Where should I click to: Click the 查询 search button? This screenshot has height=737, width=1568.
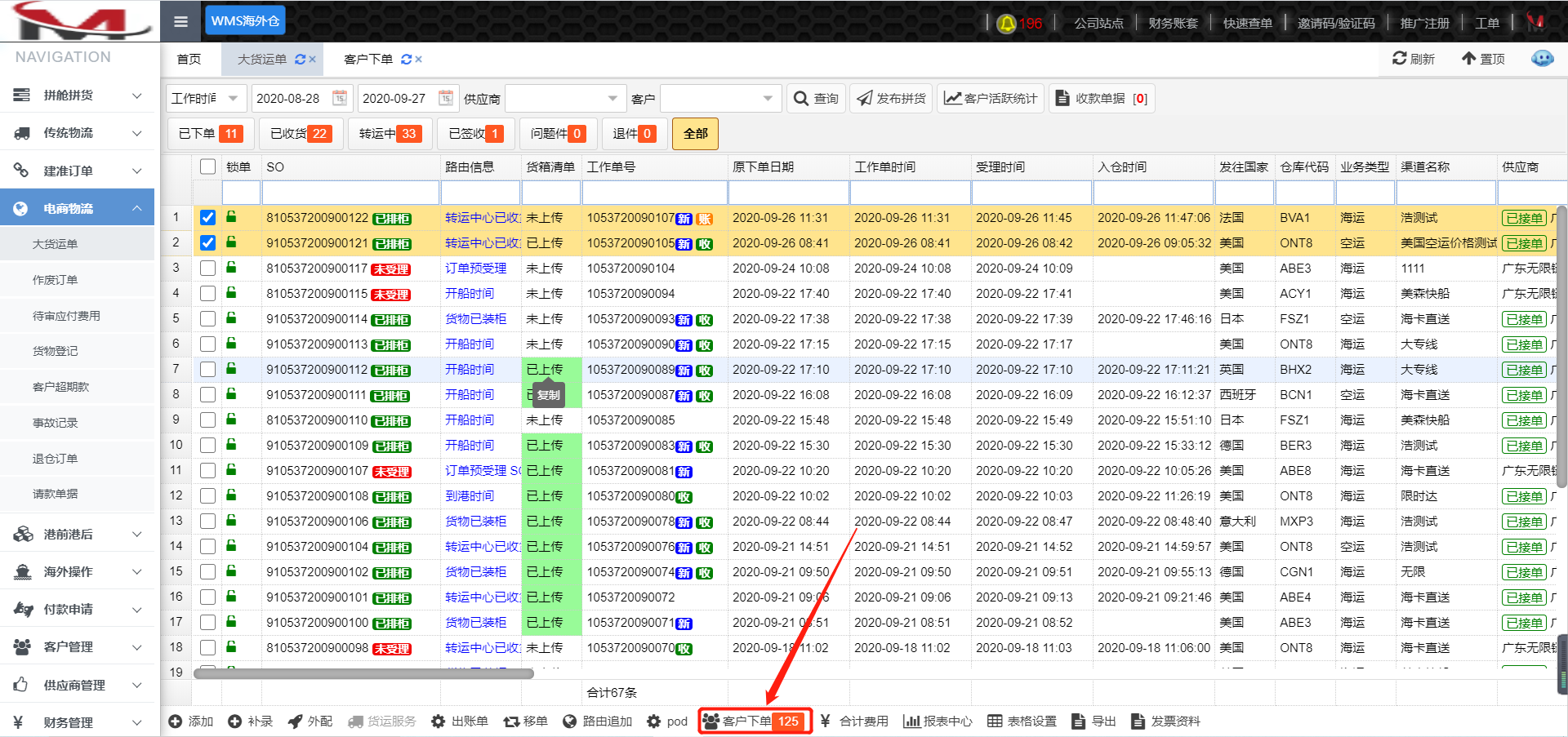click(x=816, y=99)
